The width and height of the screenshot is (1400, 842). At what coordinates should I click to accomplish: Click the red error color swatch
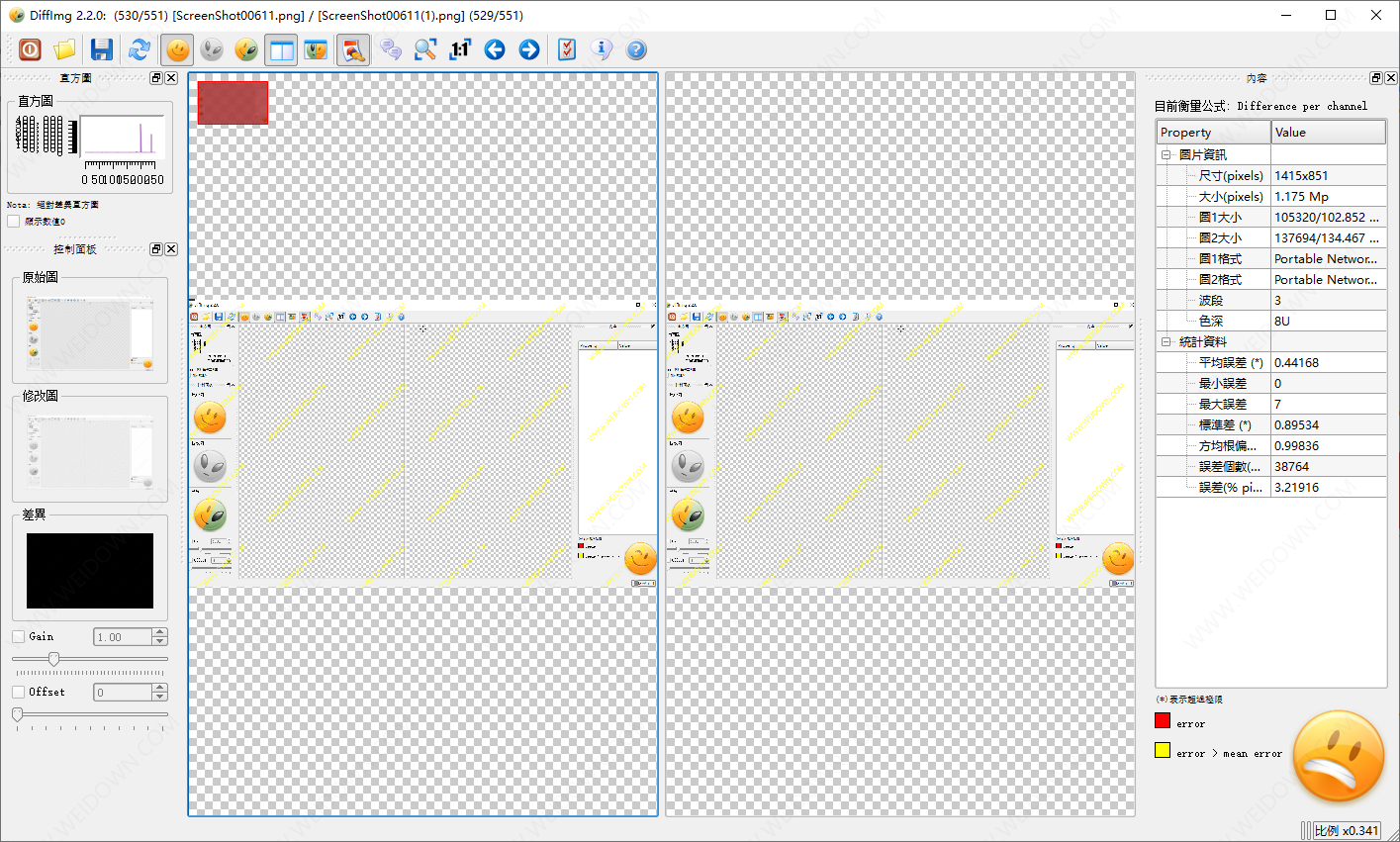pyautogui.click(x=1163, y=720)
